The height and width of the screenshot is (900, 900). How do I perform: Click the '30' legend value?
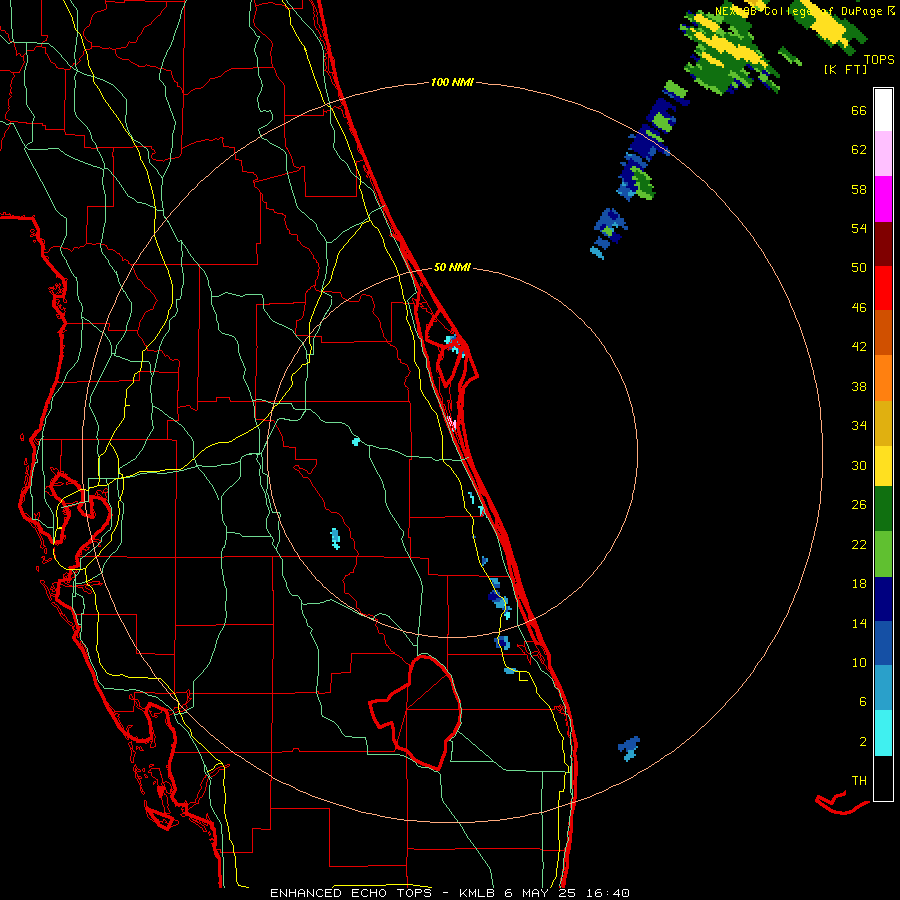pos(859,465)
